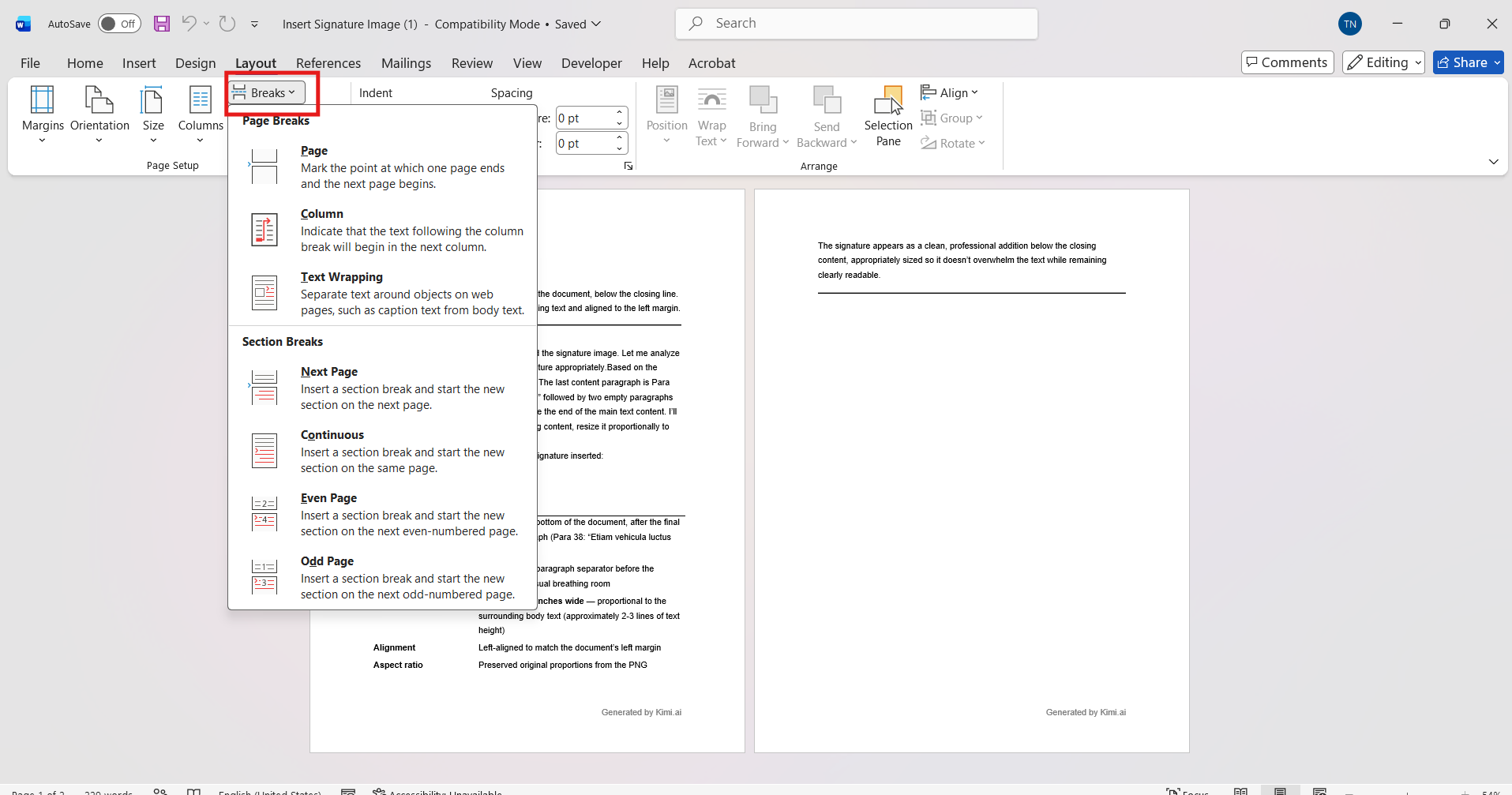Click "Preserved original proportions from the PNG" text
Screen dimensions: 1512x795
[563, 665]
